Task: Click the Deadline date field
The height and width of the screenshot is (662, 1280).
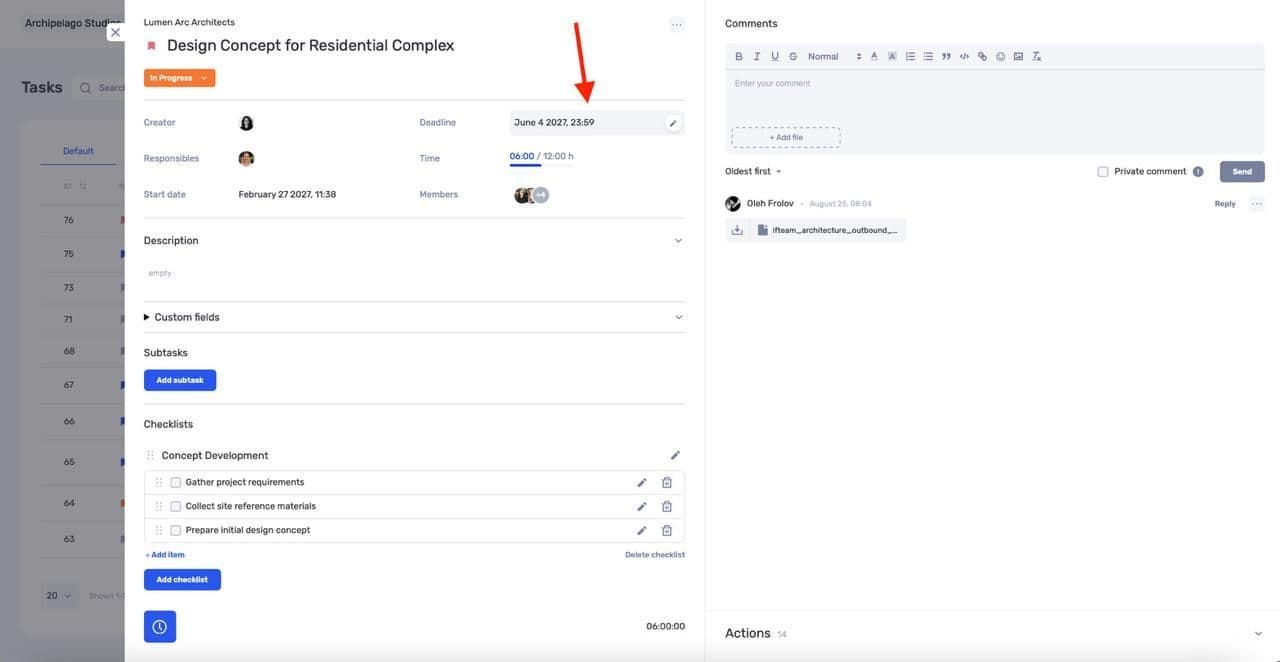Action: click(597, 123)
